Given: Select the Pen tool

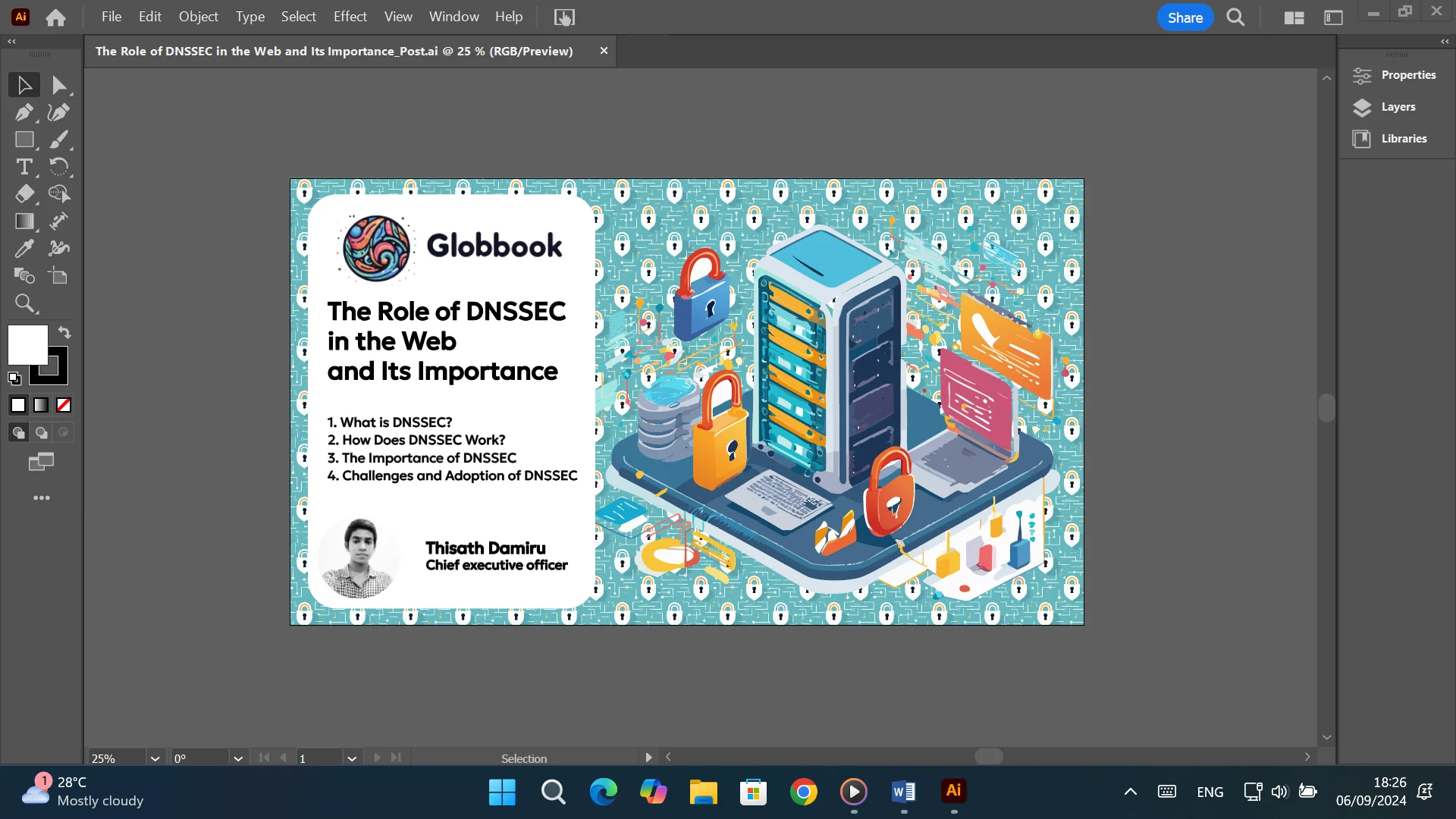Looking at the screenshot, I should coord(24,112).
